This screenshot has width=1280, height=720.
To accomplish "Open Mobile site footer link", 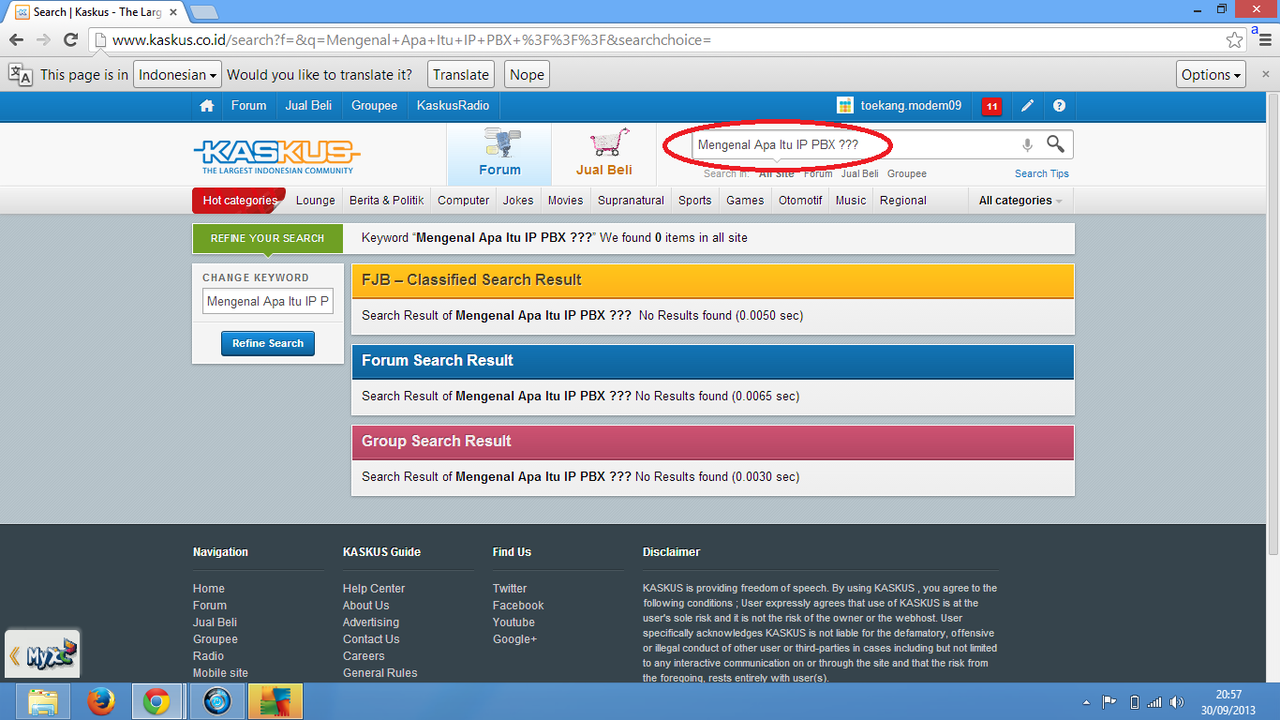I will [221, 673].
